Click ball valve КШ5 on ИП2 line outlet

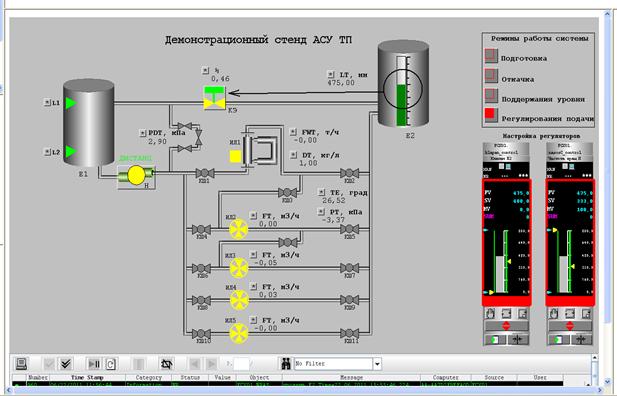click(x=349, y=229)
